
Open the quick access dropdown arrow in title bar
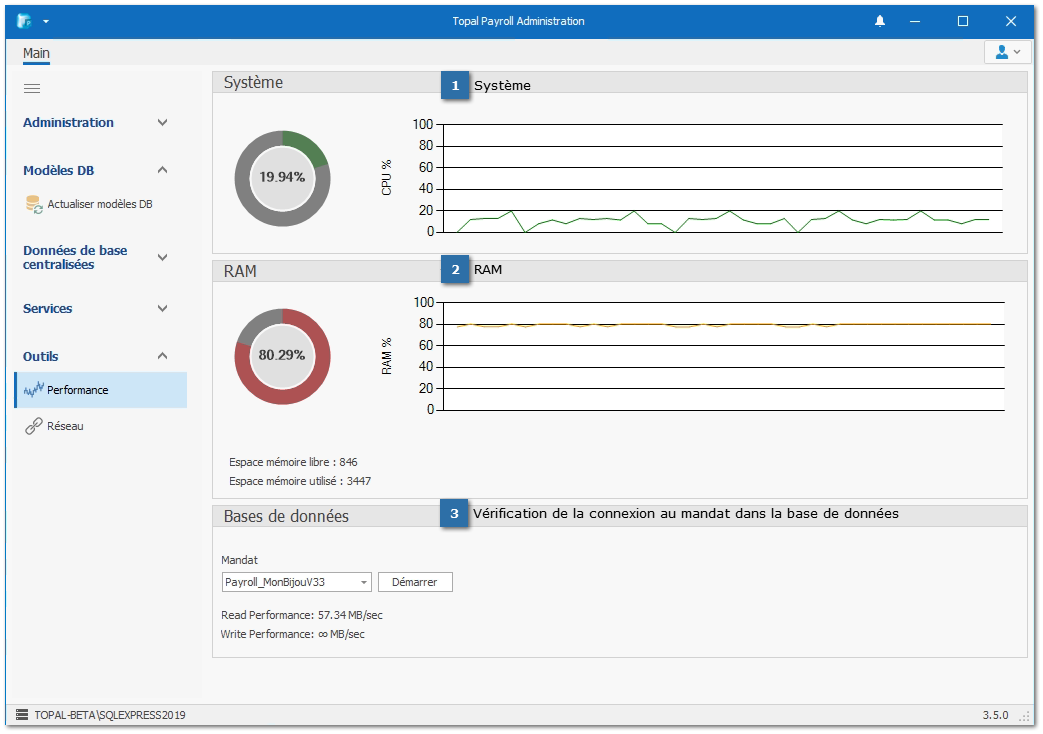(x=46, y=21)
